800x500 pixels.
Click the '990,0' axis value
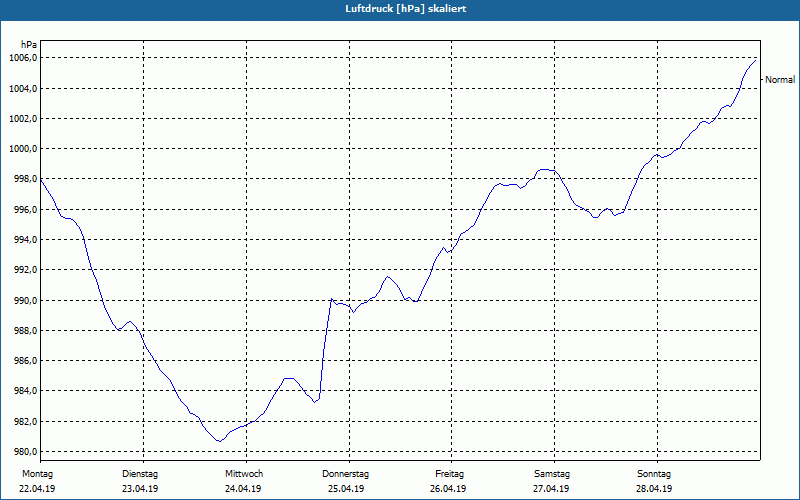tap(25, 301)
